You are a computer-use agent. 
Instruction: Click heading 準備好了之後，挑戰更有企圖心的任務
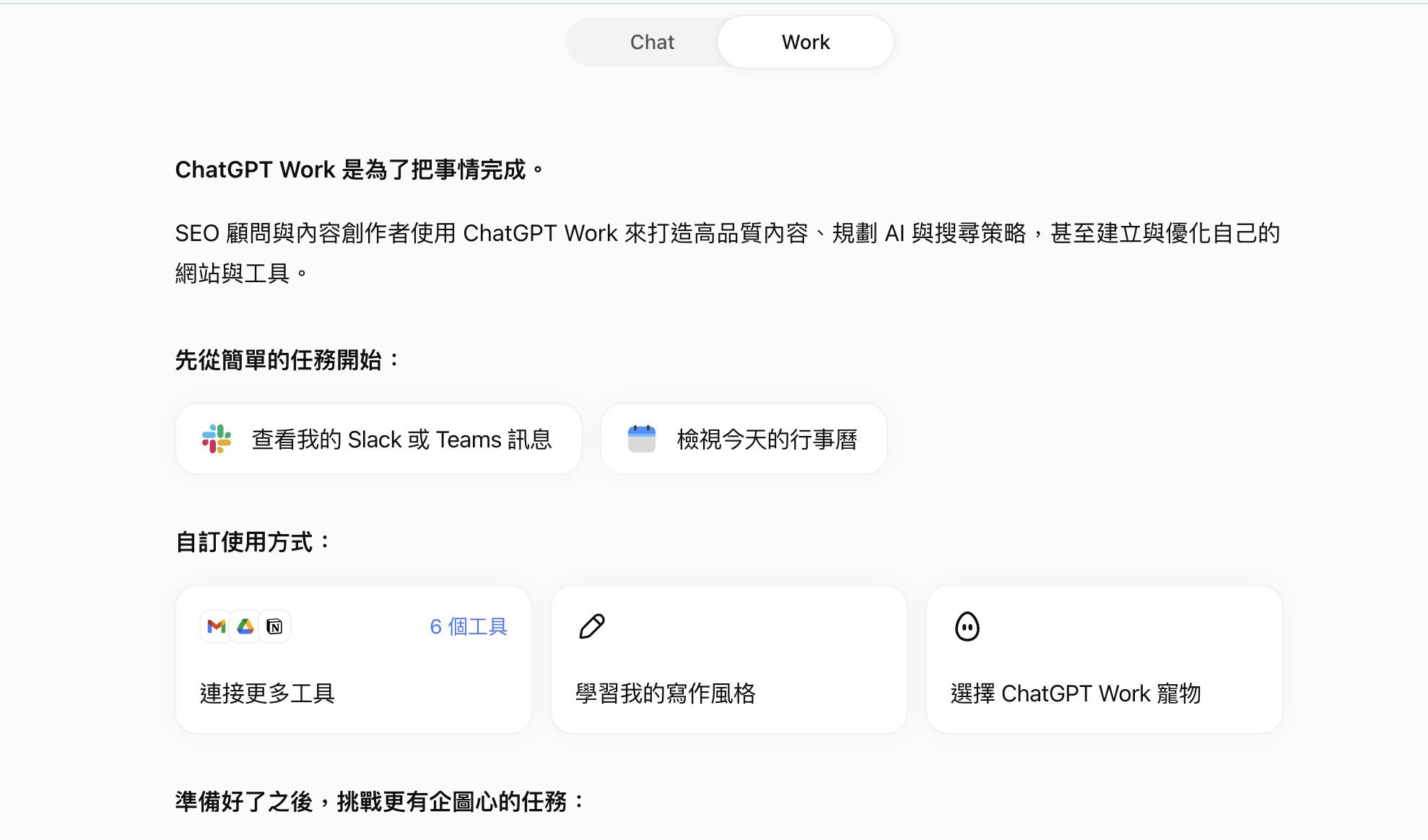pos(380,802)
